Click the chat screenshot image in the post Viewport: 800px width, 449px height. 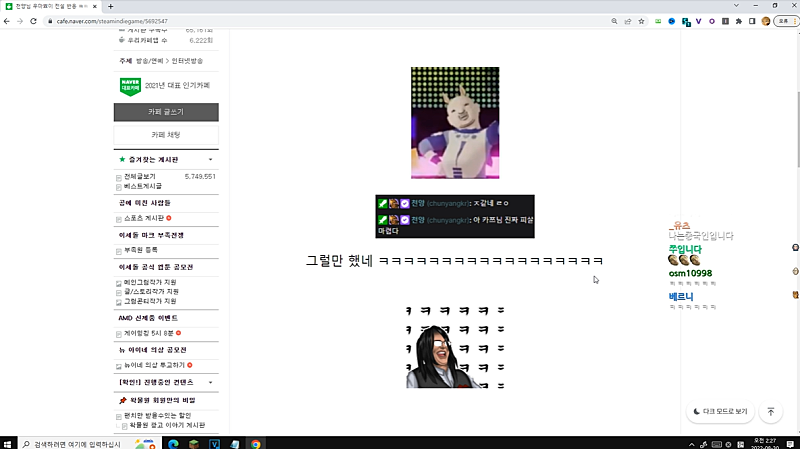pyautogui.click(x=455, y=216)
